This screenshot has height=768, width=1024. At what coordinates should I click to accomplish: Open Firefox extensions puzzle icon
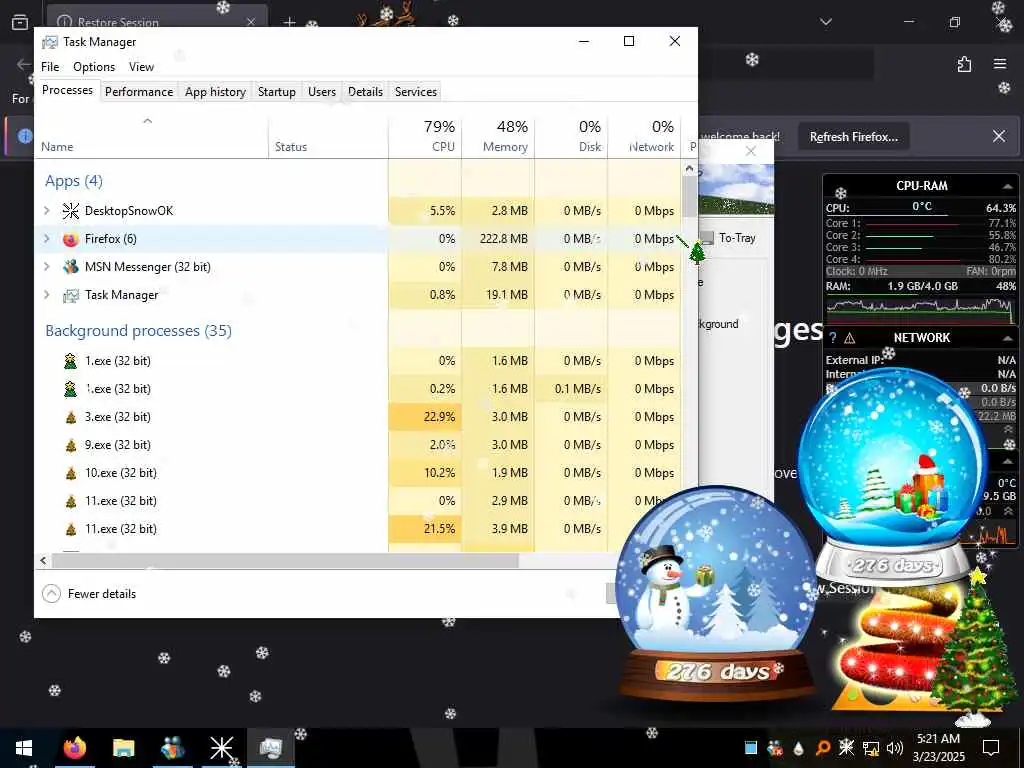[x=964, y=64]
